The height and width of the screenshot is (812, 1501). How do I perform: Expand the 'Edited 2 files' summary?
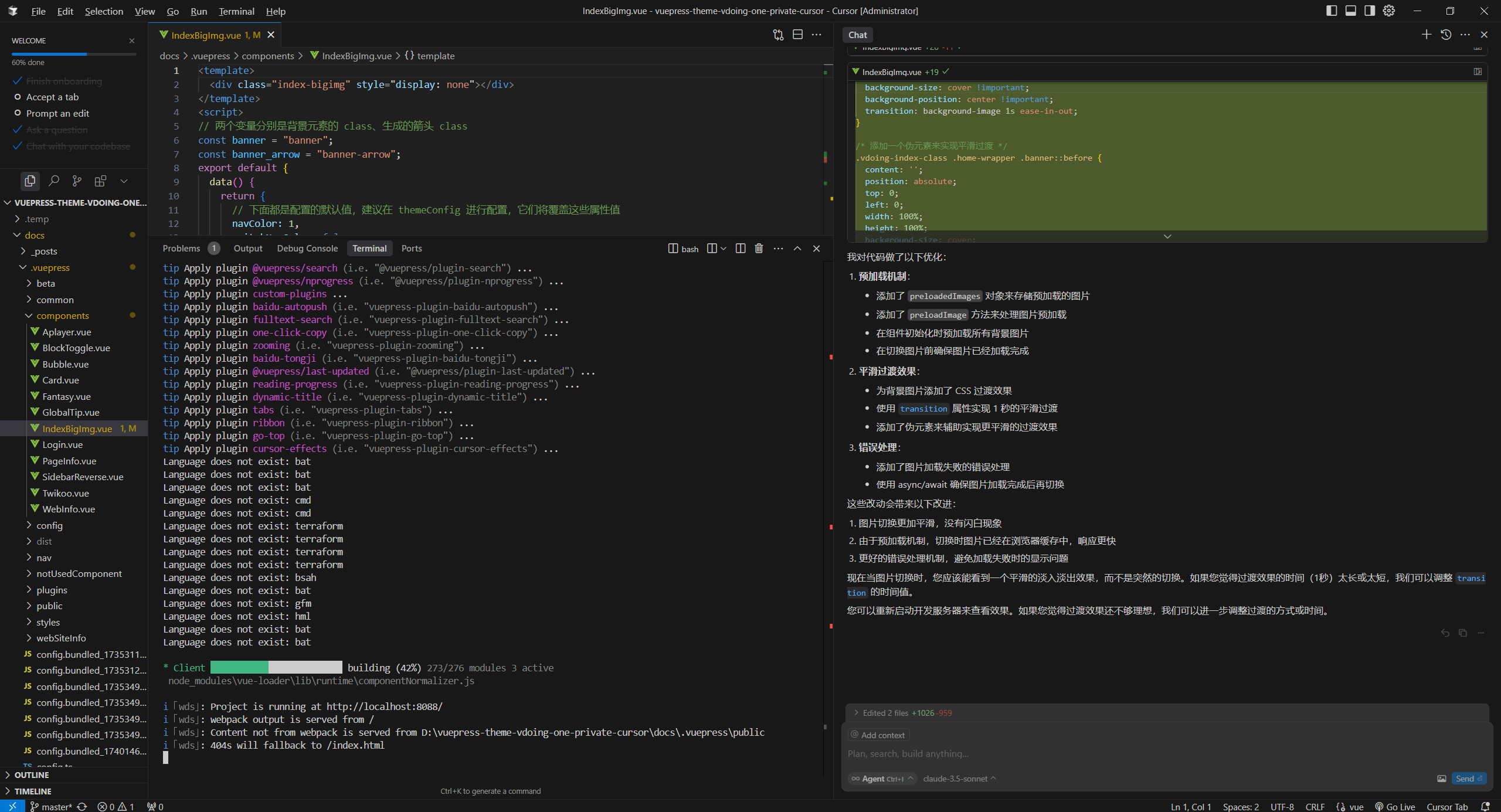[x=902, y=713]
